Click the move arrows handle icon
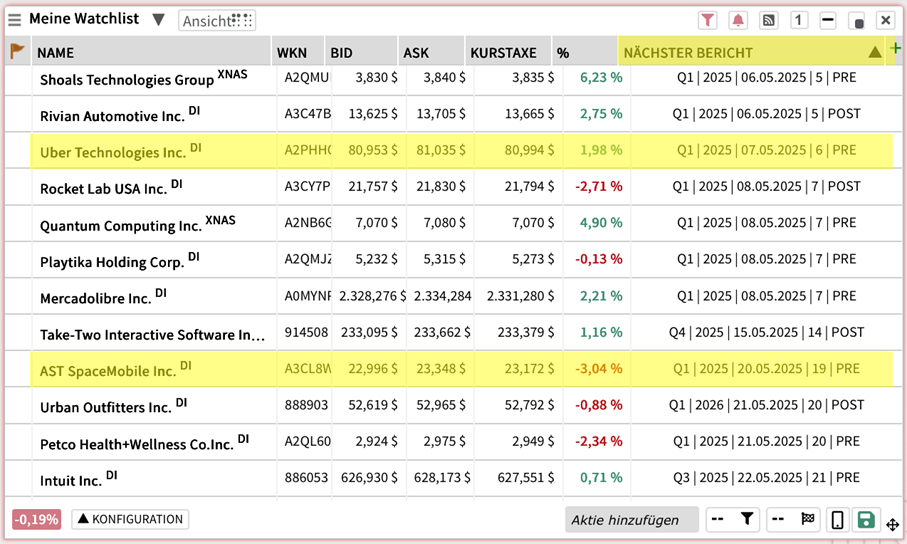This screenshot has height=544, width=907. coord(893,524)
